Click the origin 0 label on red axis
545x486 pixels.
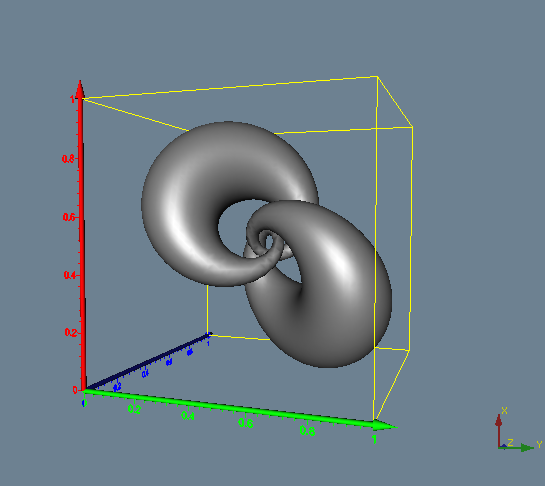pos(75,390)
